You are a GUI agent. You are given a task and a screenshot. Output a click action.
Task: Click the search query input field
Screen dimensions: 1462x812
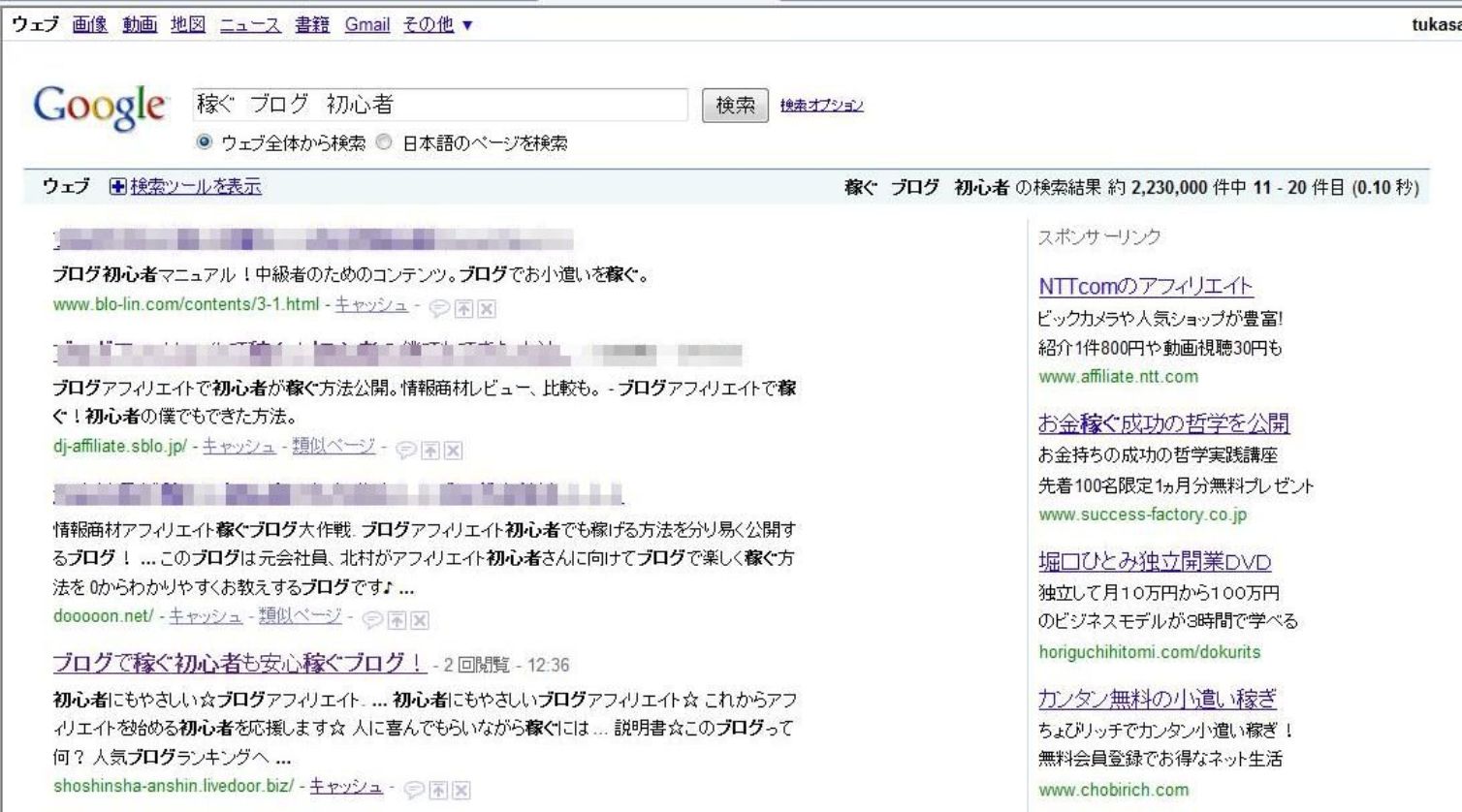click(440, 105)
